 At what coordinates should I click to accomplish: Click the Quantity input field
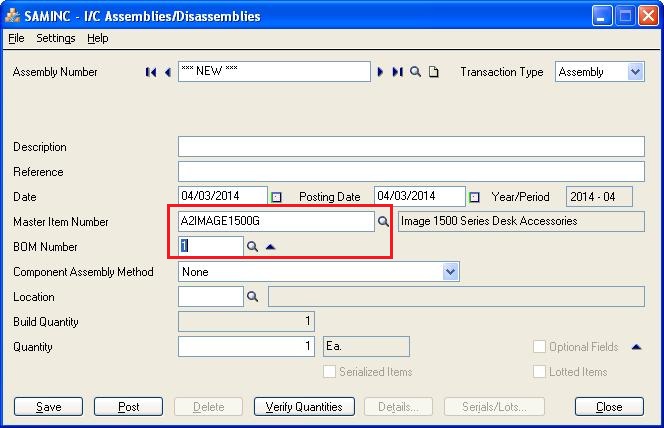(246, 346)
